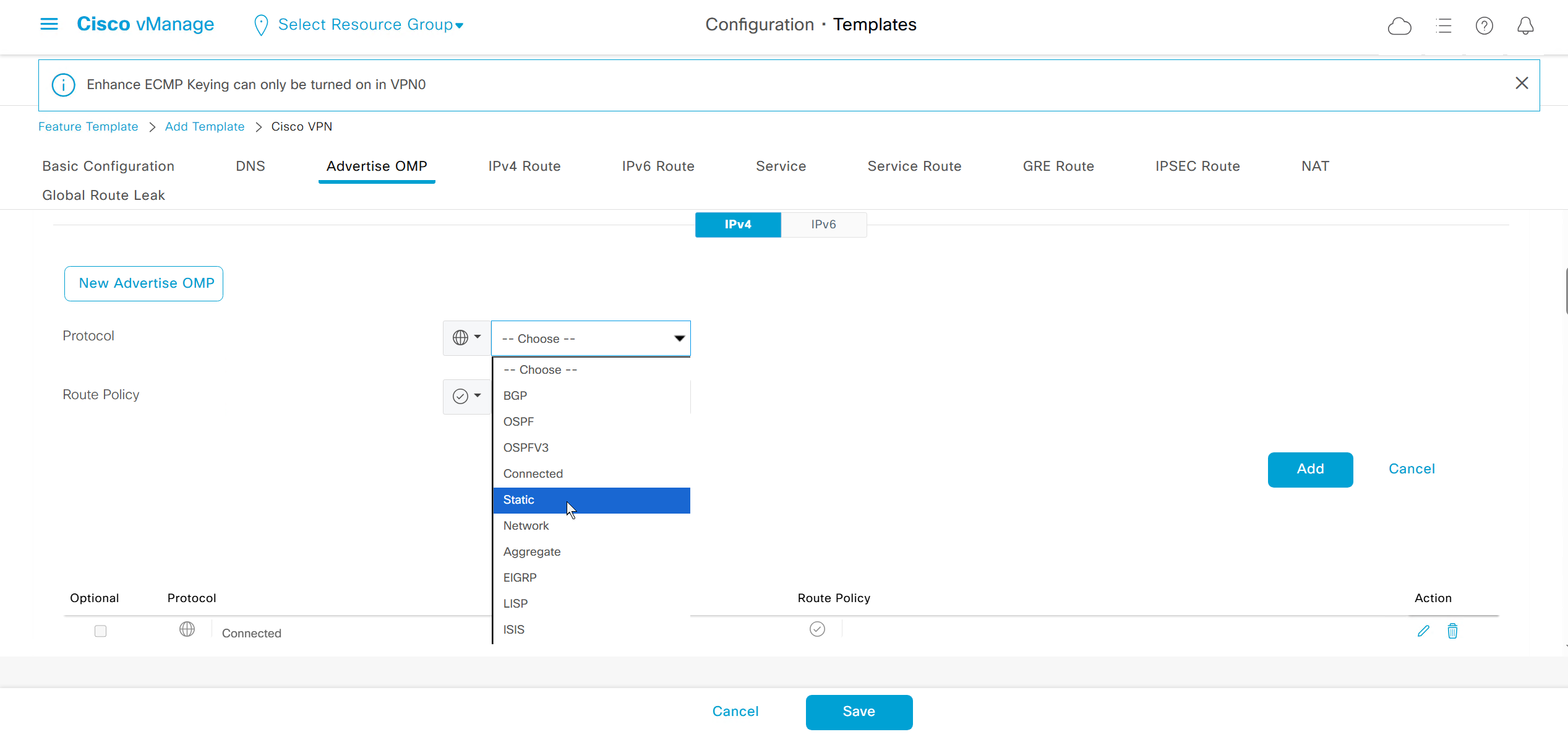
Task: Select the IPv4 toggle
Action: (x=737, y=225)
